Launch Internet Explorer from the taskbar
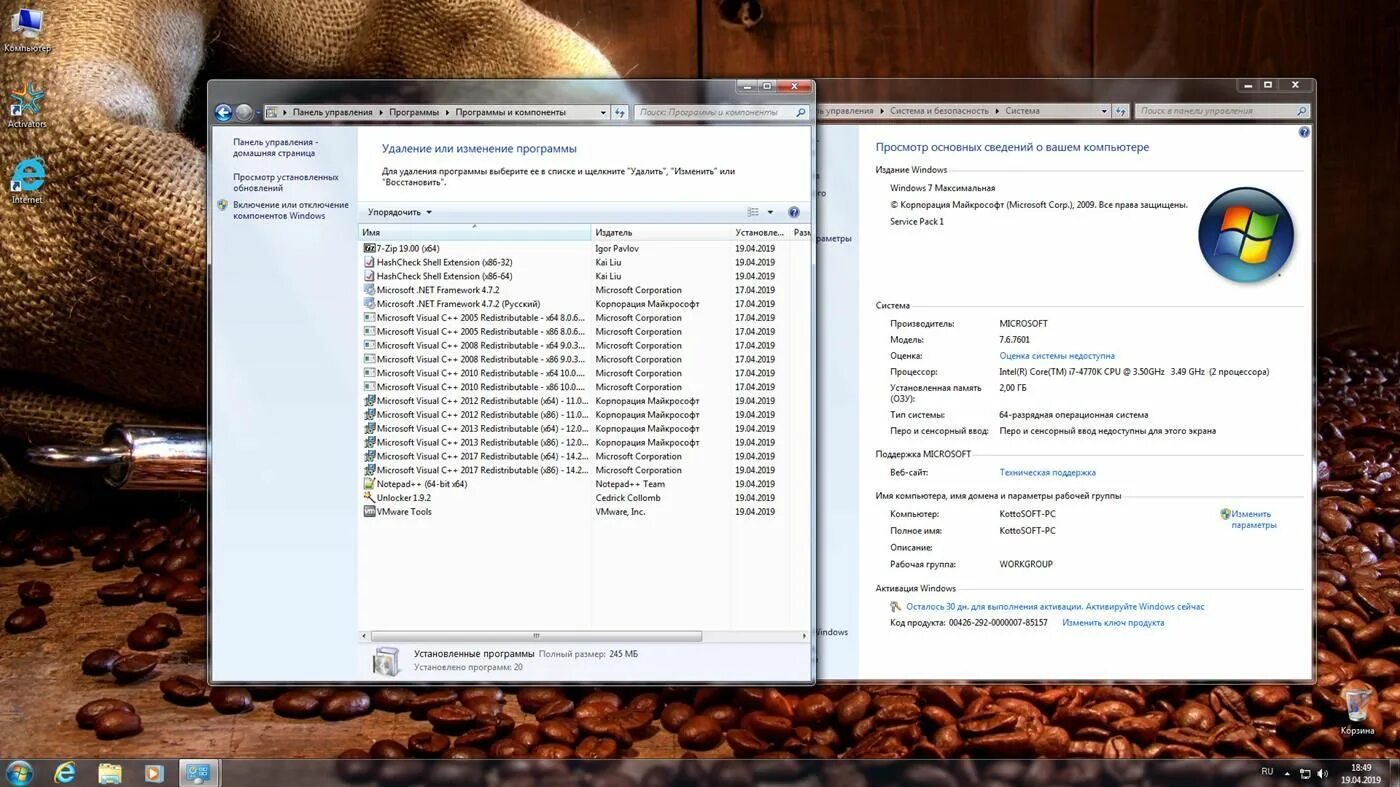1400x787 pixels. click(65, 773)
